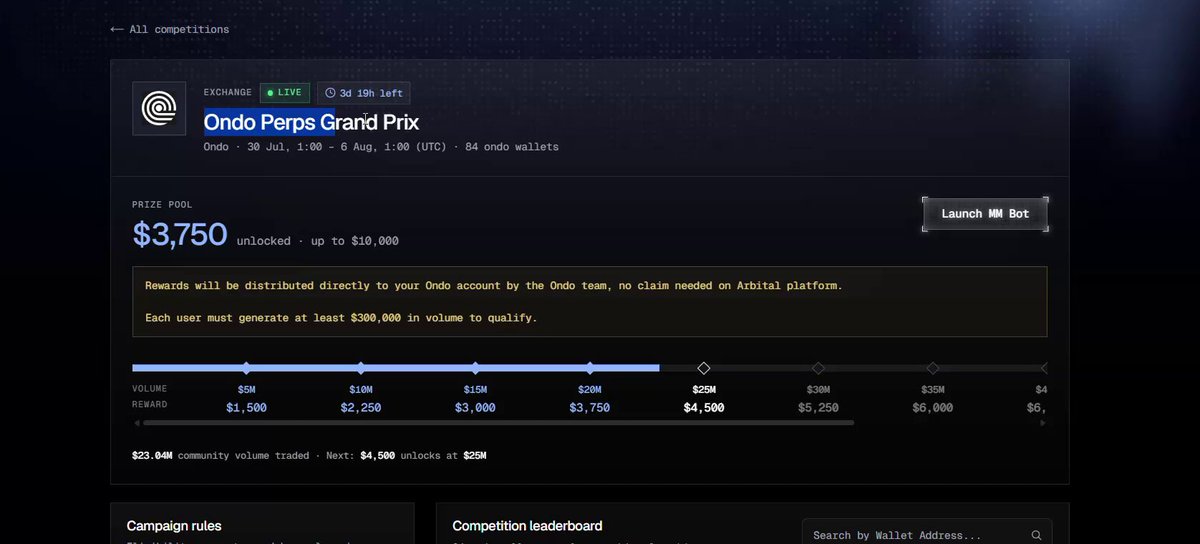This screenshot has height=544, width=1200.
Task: Select the $10M milestone diamond marker
Action: [x=361, y=368]
